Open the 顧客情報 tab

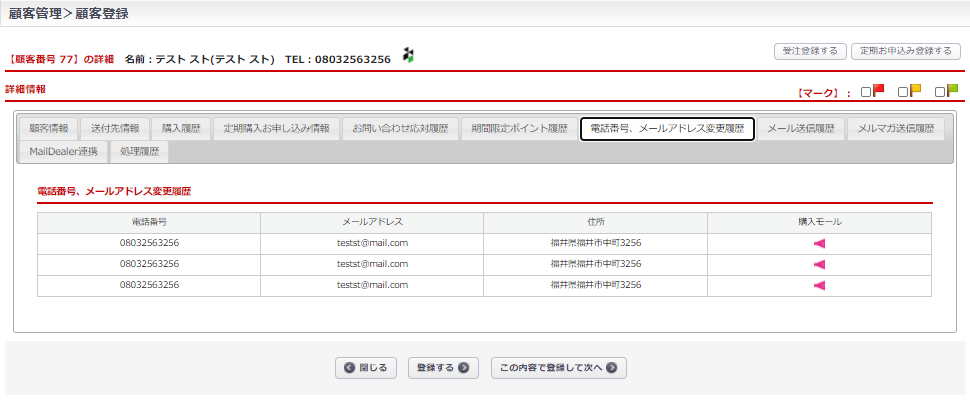click(49, 129)
